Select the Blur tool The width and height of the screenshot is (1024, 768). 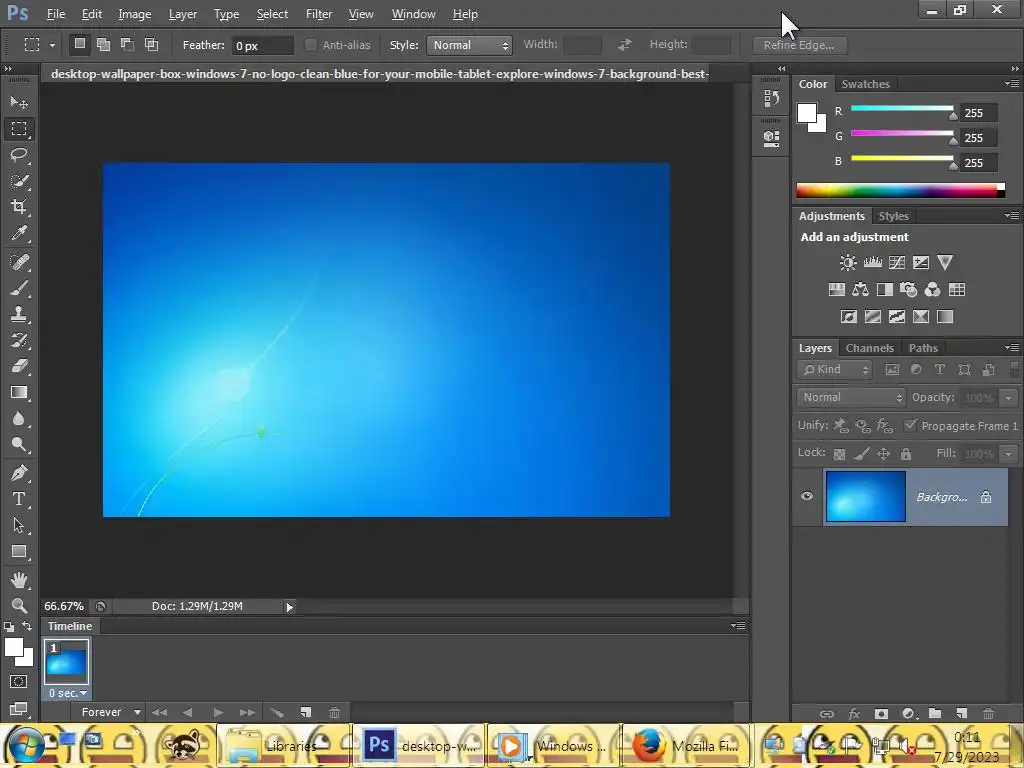[x=19, y=419]
